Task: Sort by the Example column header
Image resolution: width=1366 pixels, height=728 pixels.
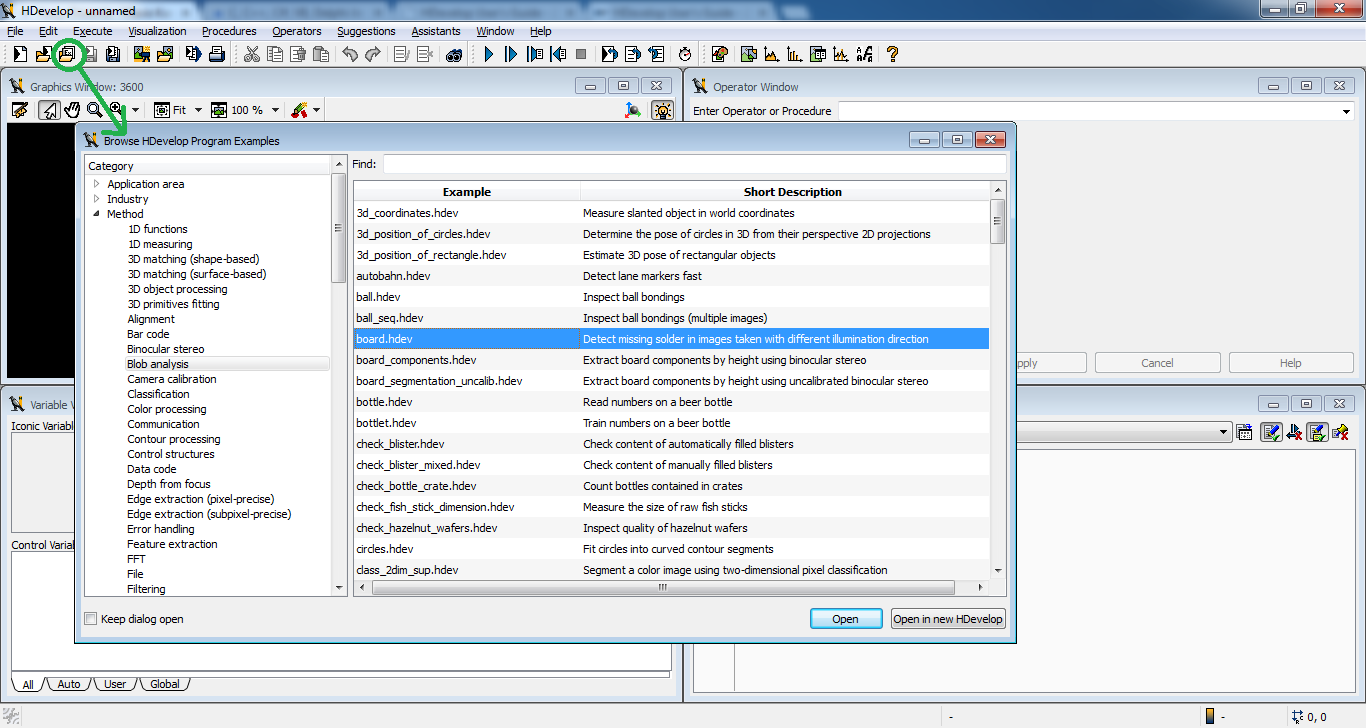Action: [x=467, y=192]
